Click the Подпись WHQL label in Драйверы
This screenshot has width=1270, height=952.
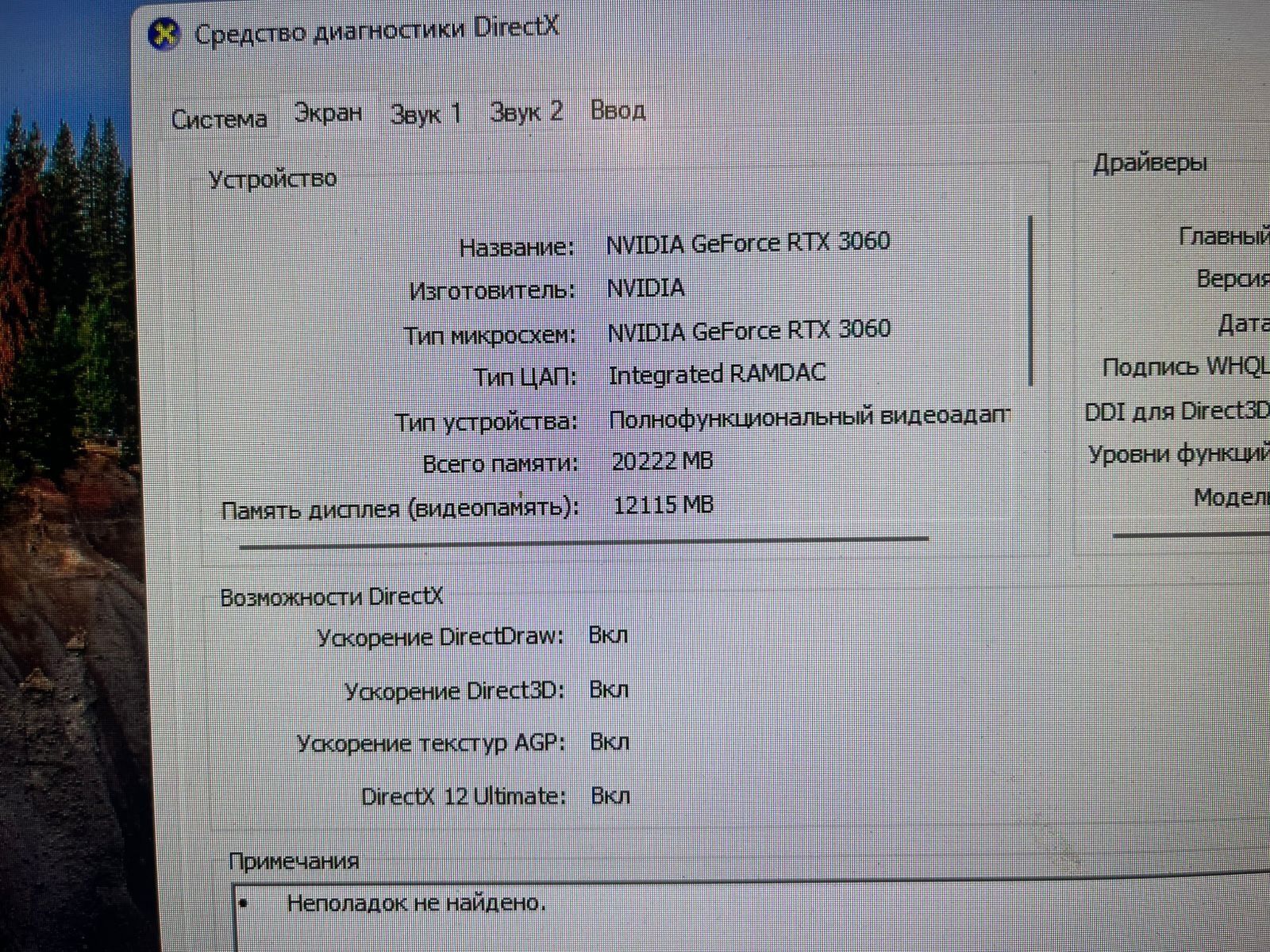[1185, 367]
